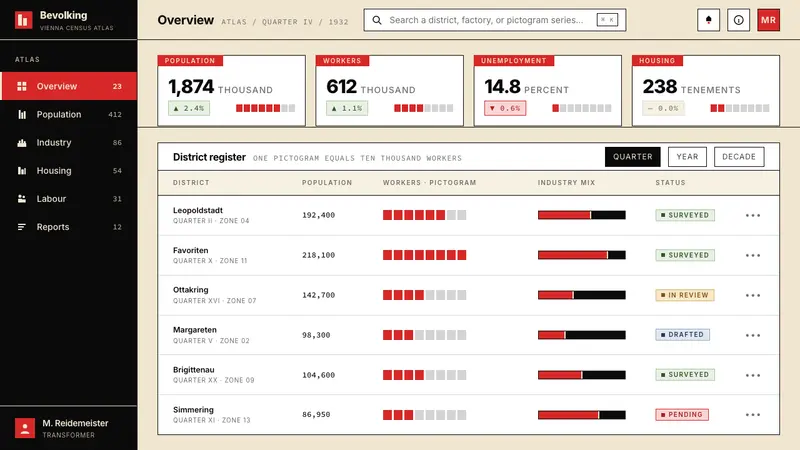The image size is (800, 450).
Task: Sort by the STATUS column header
Action: tap(670, 183)
